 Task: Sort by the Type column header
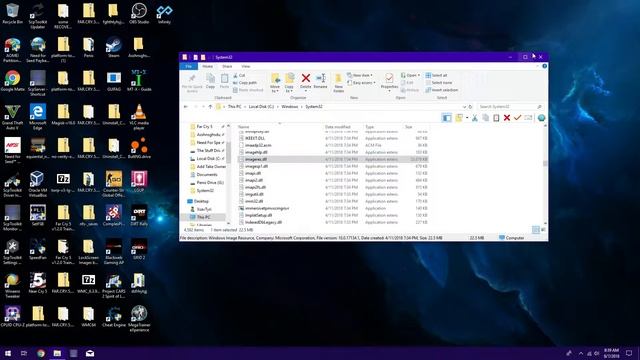coord(369,127)
